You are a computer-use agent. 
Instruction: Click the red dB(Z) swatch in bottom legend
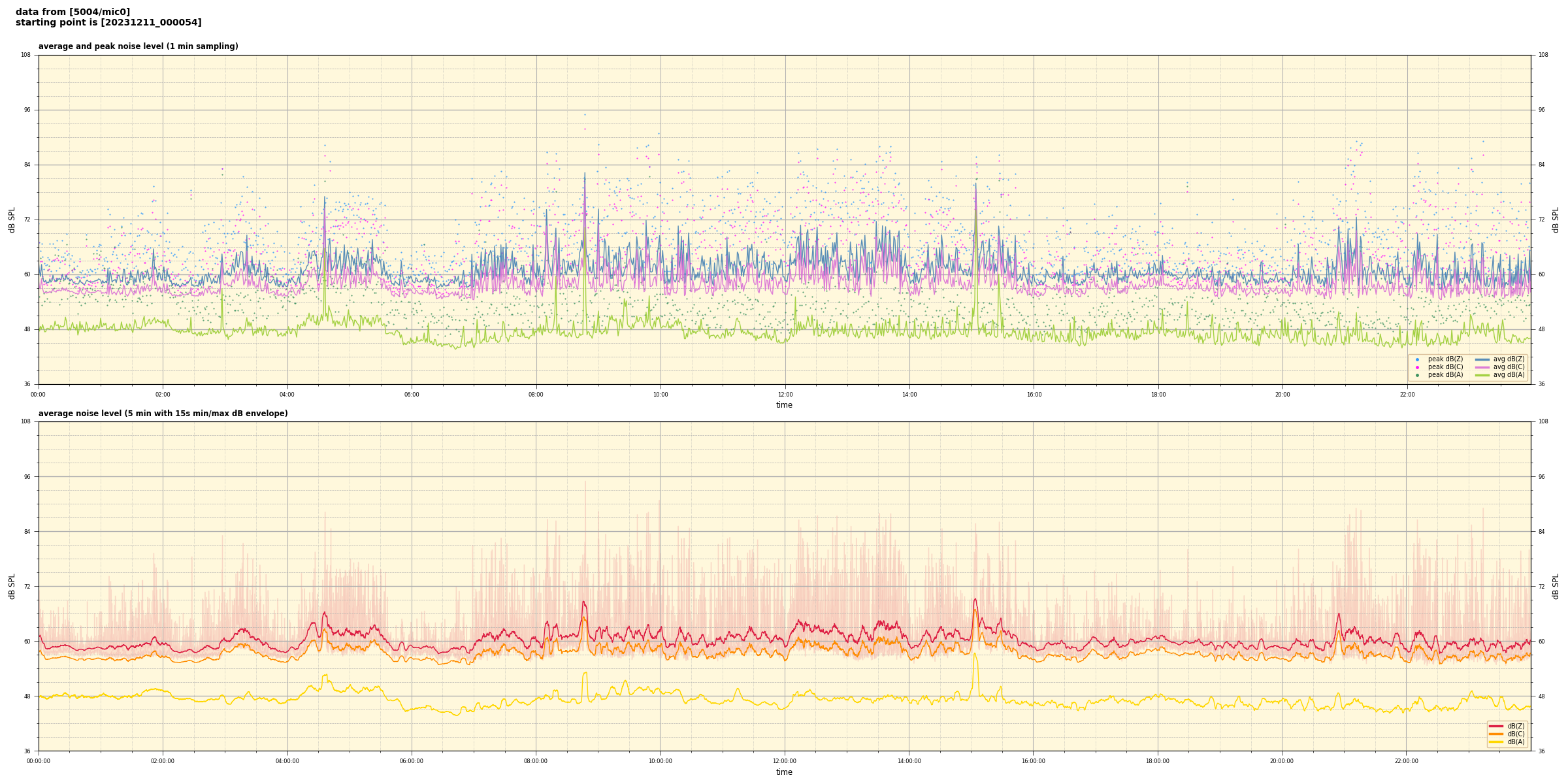pos(1496,726)
